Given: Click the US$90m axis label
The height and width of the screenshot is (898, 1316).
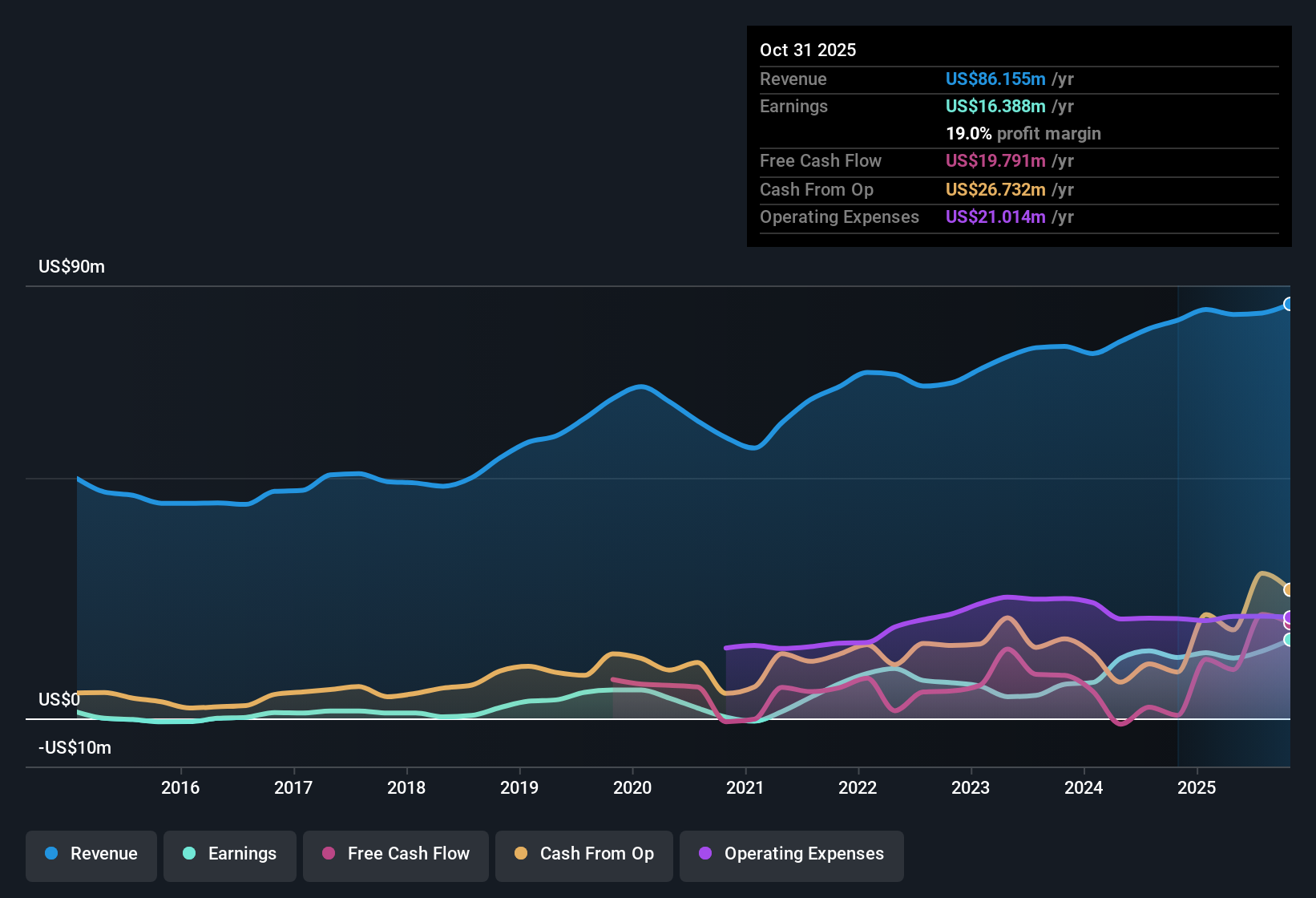Looking at the screenshot, I should click(71, 266).
